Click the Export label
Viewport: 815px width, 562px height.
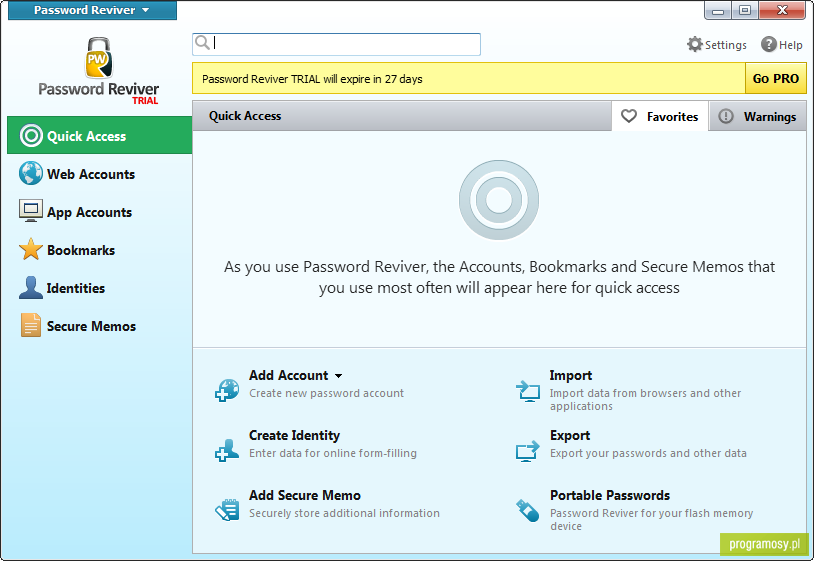pyautogui.click(x=570, y=435)
